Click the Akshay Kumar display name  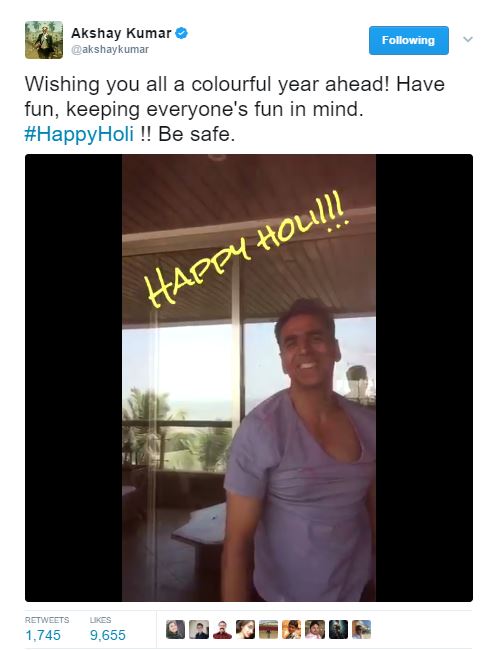point(121,33)
